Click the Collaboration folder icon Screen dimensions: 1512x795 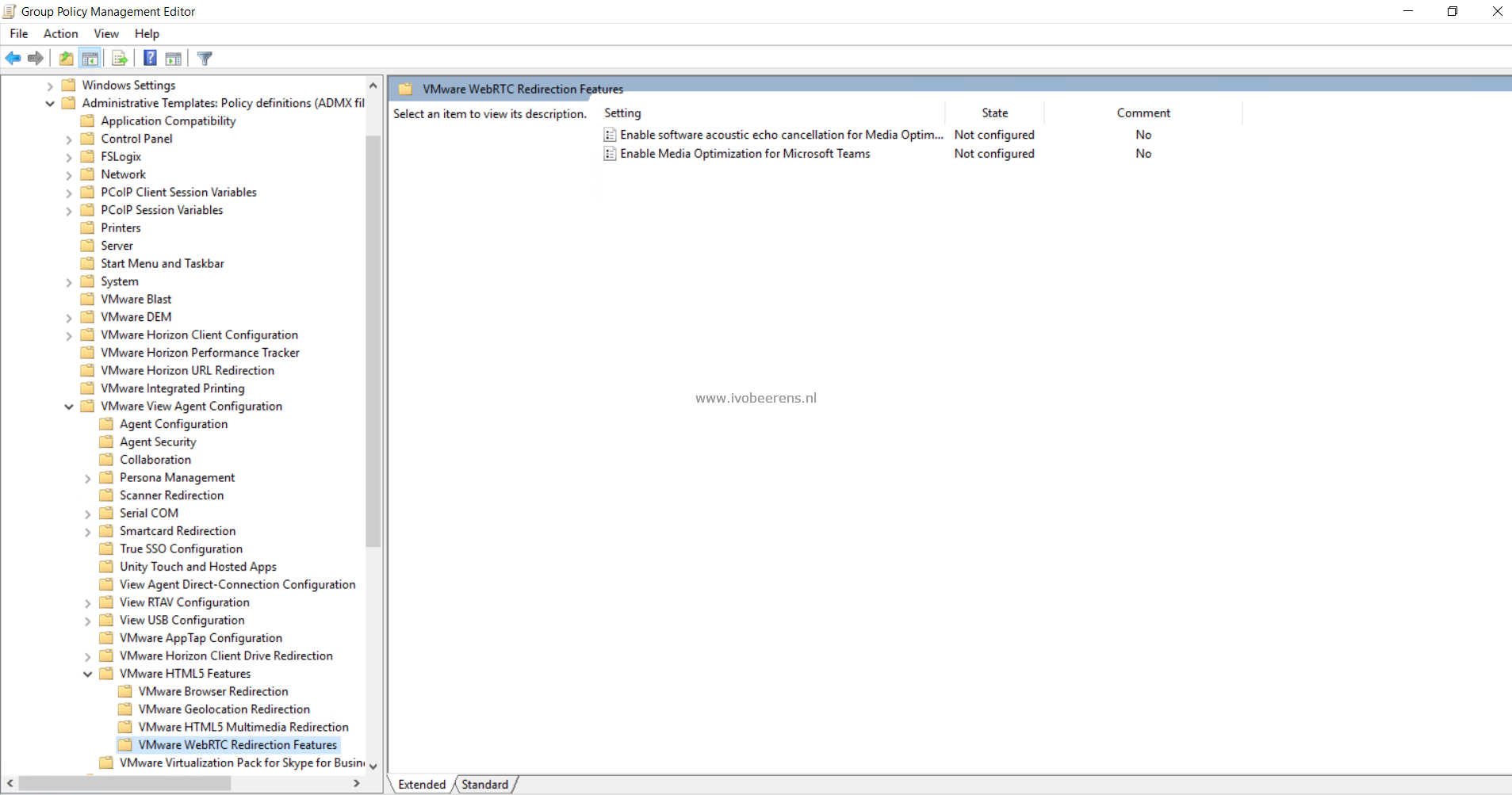(106, 460)
